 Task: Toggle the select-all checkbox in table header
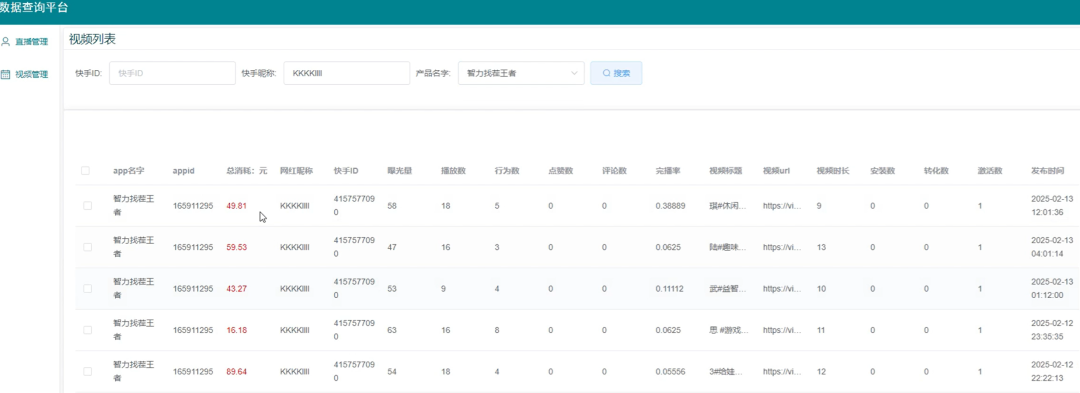tap(85, 171)
